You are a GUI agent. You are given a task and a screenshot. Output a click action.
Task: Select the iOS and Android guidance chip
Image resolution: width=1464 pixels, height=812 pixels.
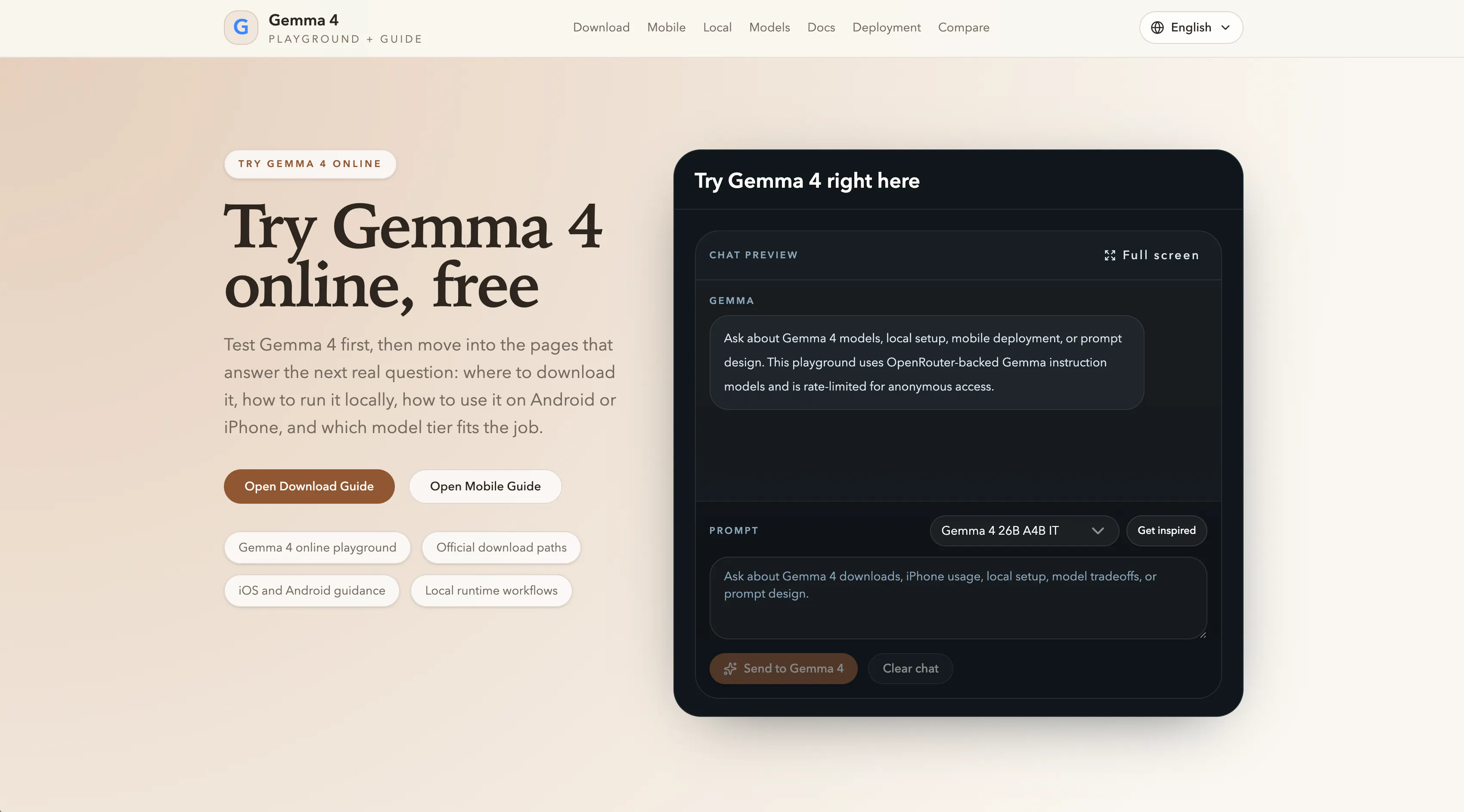pyautogui.click(x=311, y=590)
